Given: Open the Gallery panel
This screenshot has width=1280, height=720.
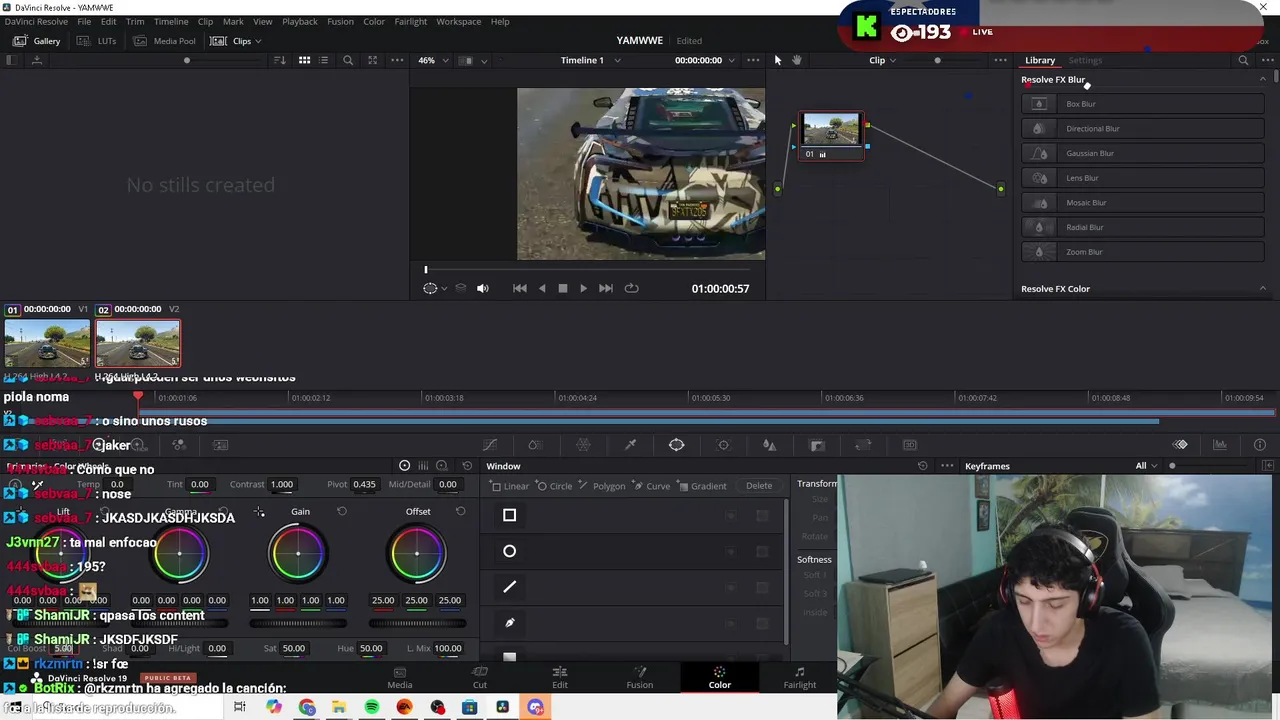Looking at the screenshot, I should point(37,41).
